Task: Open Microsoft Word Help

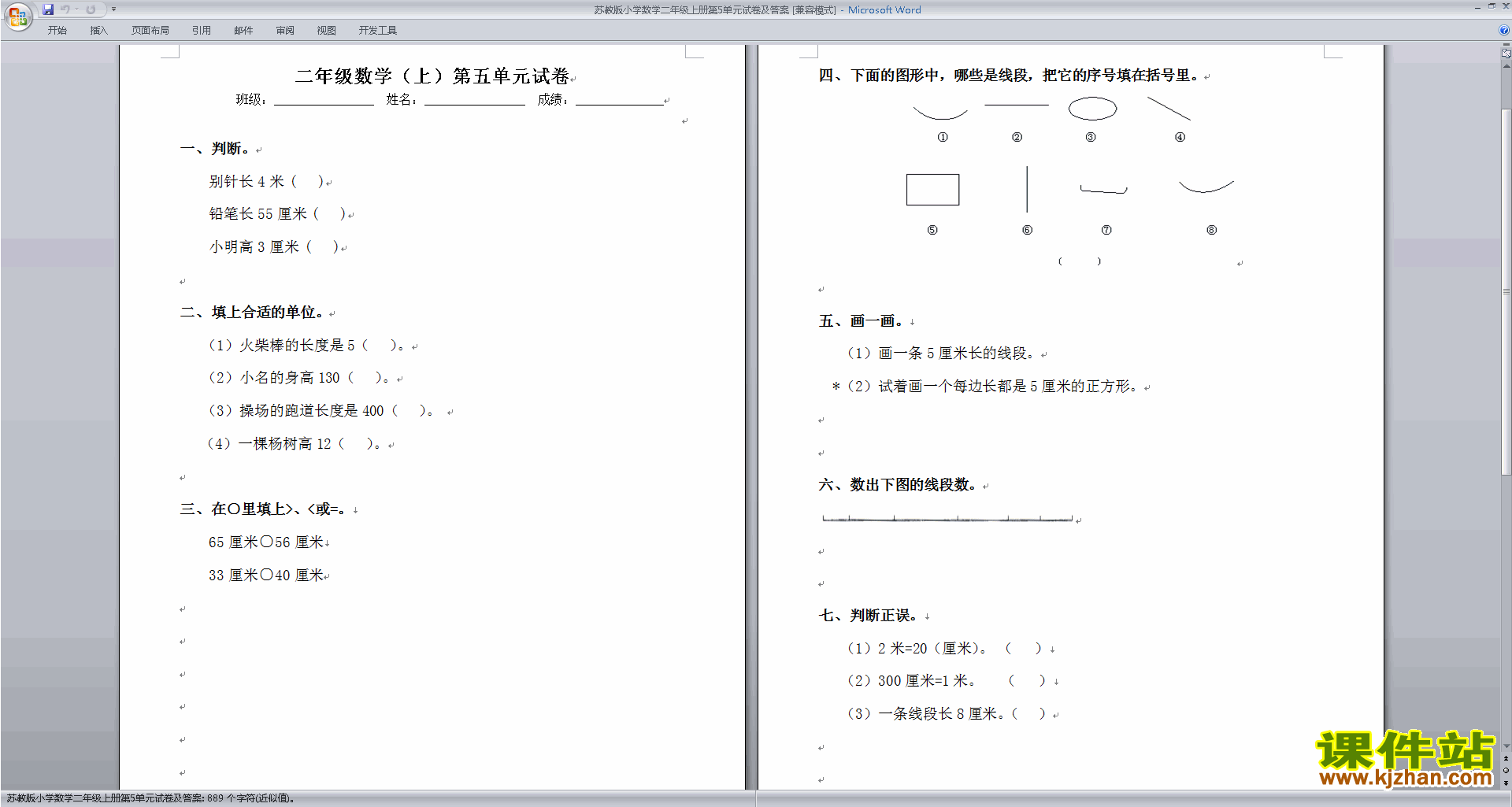Action: click(1504, 30)
